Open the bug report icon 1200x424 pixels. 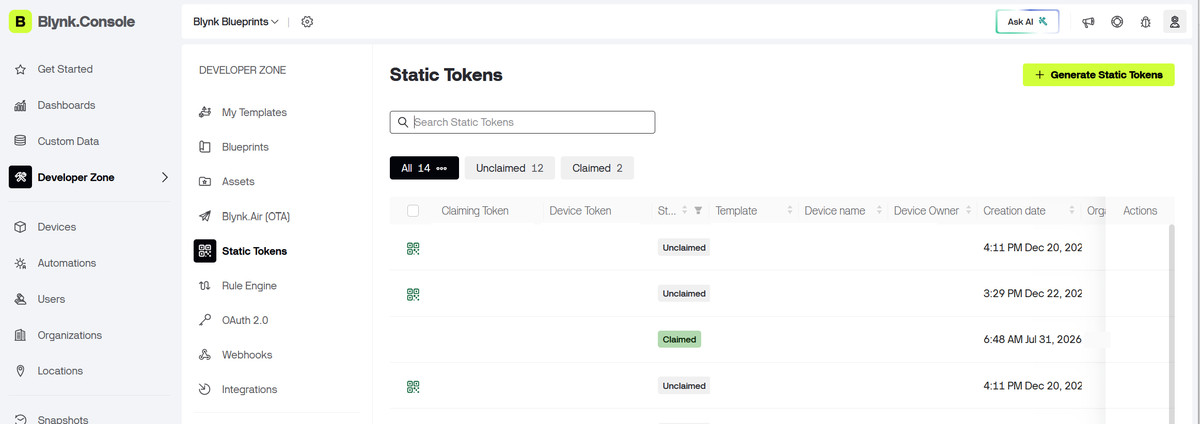[1146, 22]
